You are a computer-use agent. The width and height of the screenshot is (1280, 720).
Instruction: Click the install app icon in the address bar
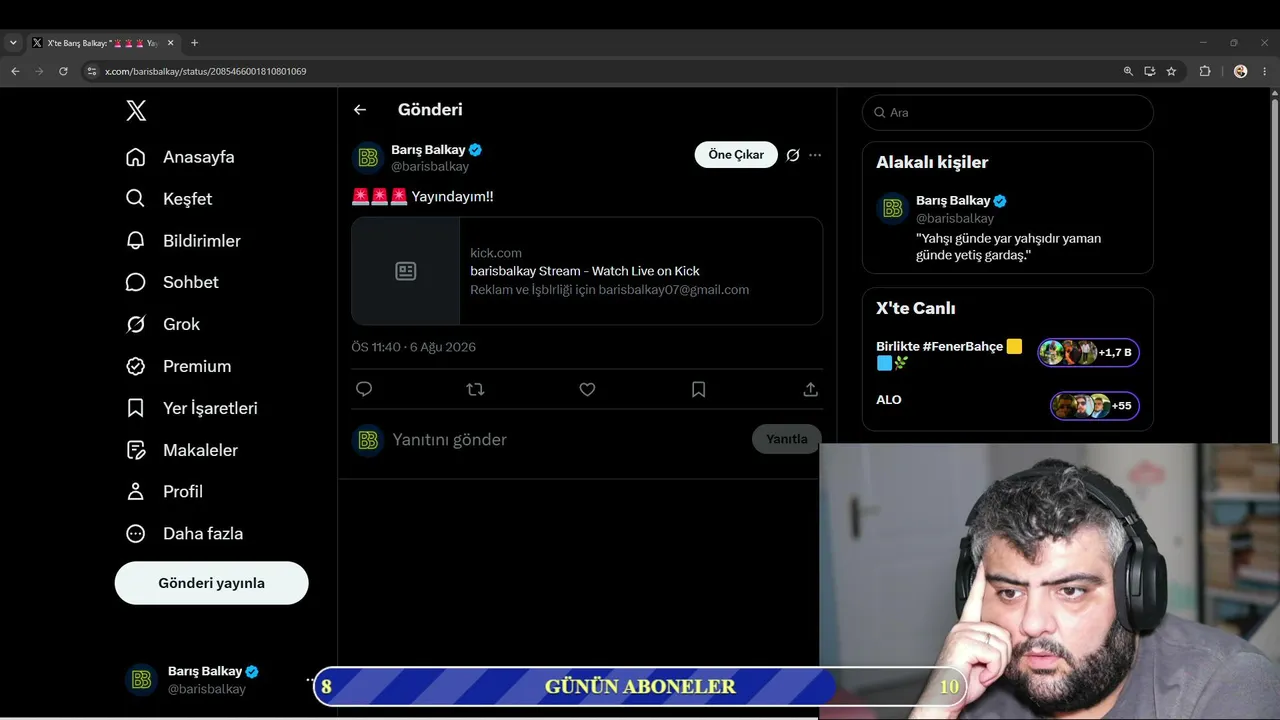[x=1150, y=71]
